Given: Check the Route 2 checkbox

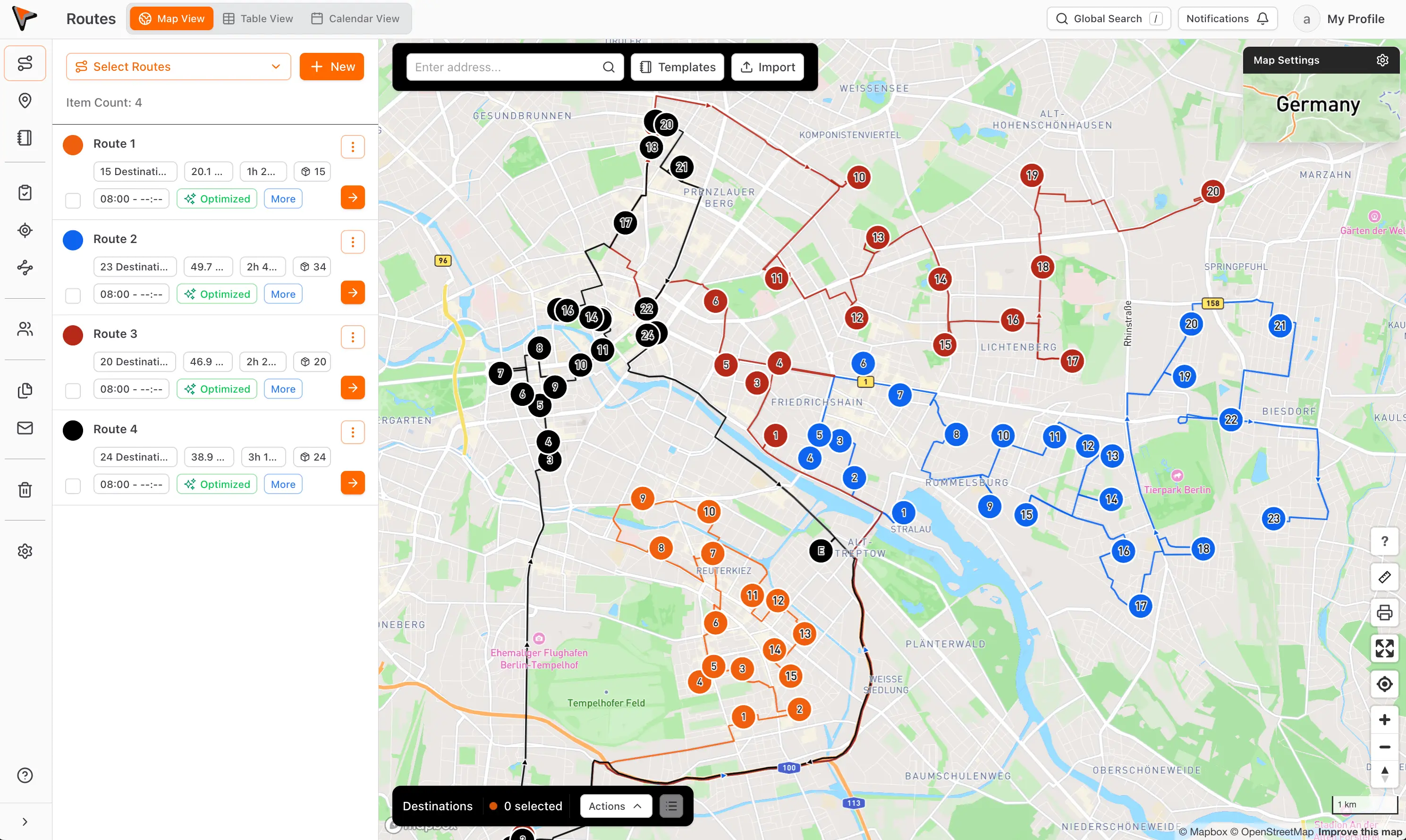Looking at the screenshot, I should point(73,295).
